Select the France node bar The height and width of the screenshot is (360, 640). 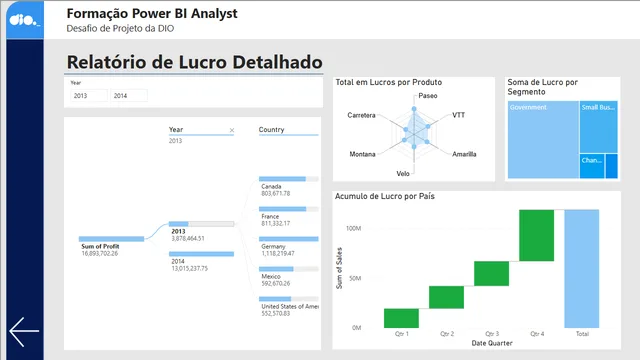(x=289, y=209)
